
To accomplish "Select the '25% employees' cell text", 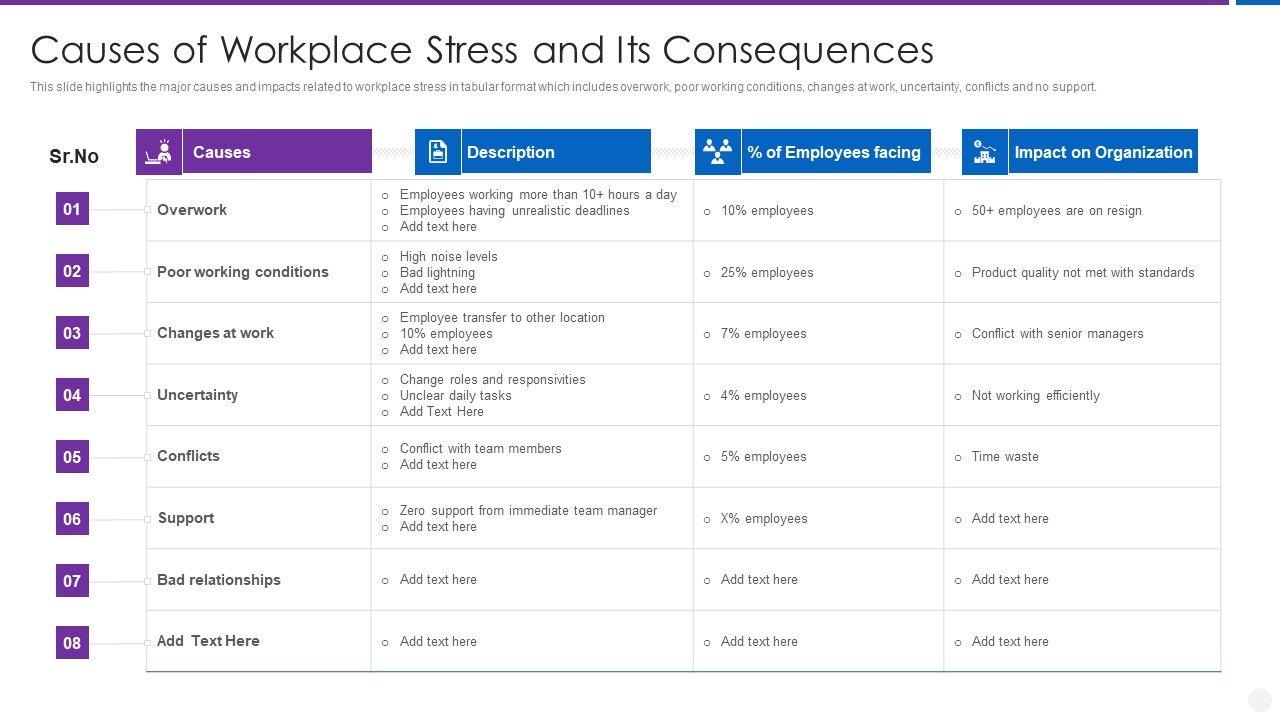I will coord(767,273).
